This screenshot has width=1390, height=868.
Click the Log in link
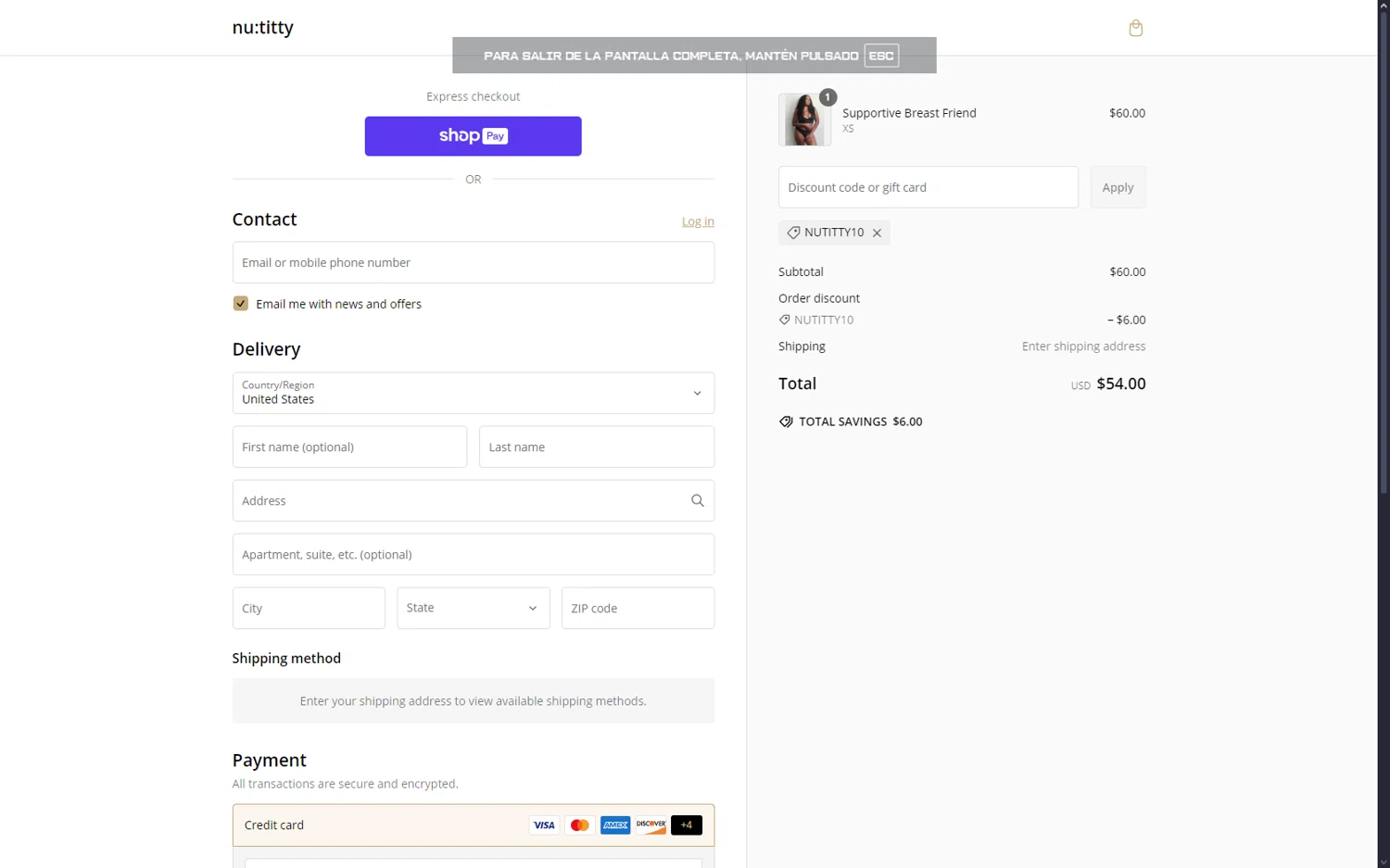tap(698, 221)
